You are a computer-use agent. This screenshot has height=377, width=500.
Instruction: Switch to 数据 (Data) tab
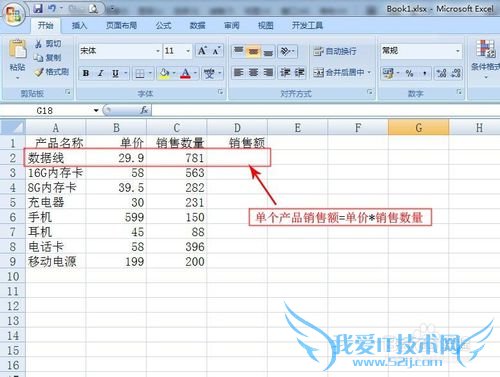[197, 25]
